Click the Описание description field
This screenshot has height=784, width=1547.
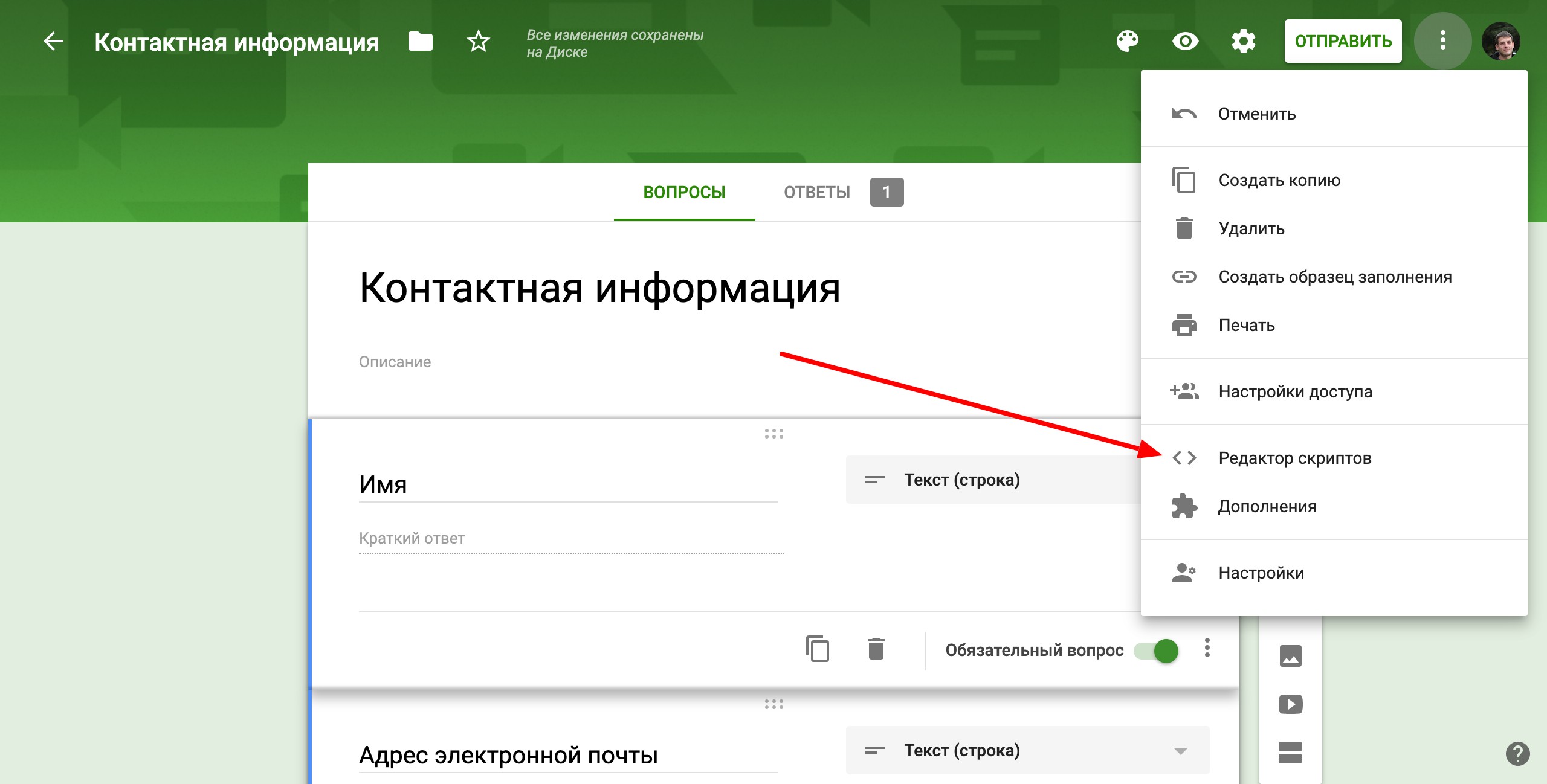coord(395,362)
